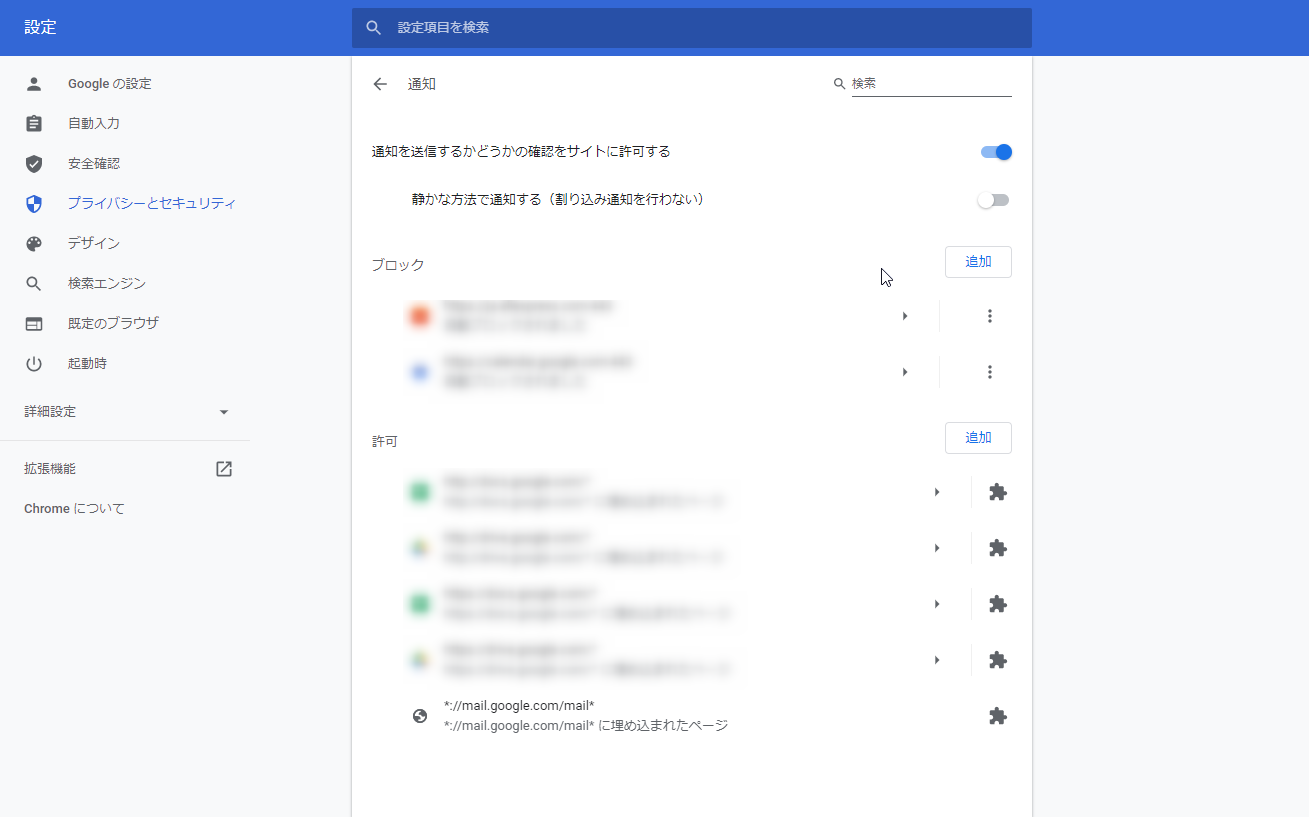Click the shield-check icon for 安全確認

tap(34, 164)
